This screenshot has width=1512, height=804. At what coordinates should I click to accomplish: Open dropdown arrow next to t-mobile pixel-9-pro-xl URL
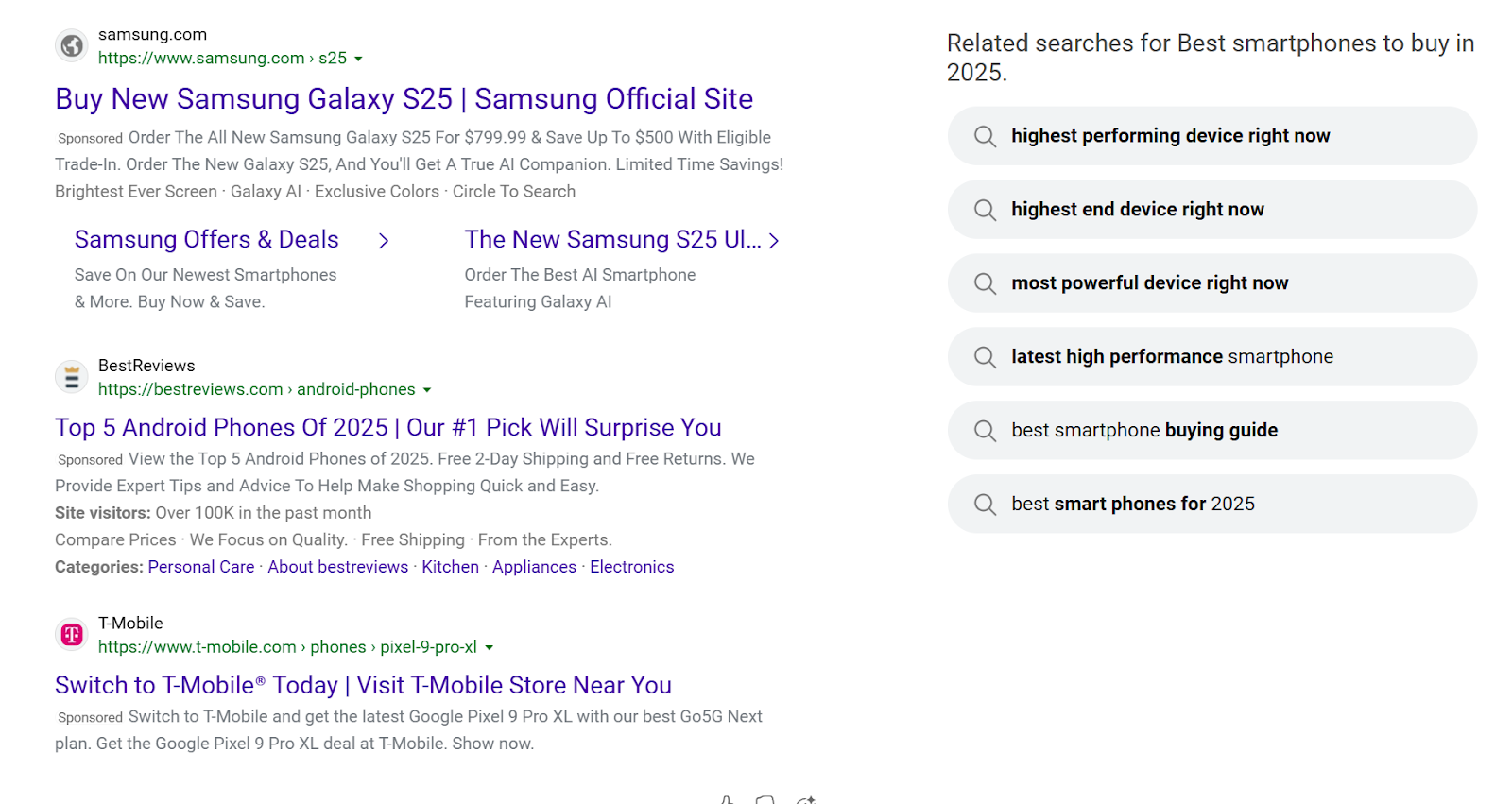[489, 648]
